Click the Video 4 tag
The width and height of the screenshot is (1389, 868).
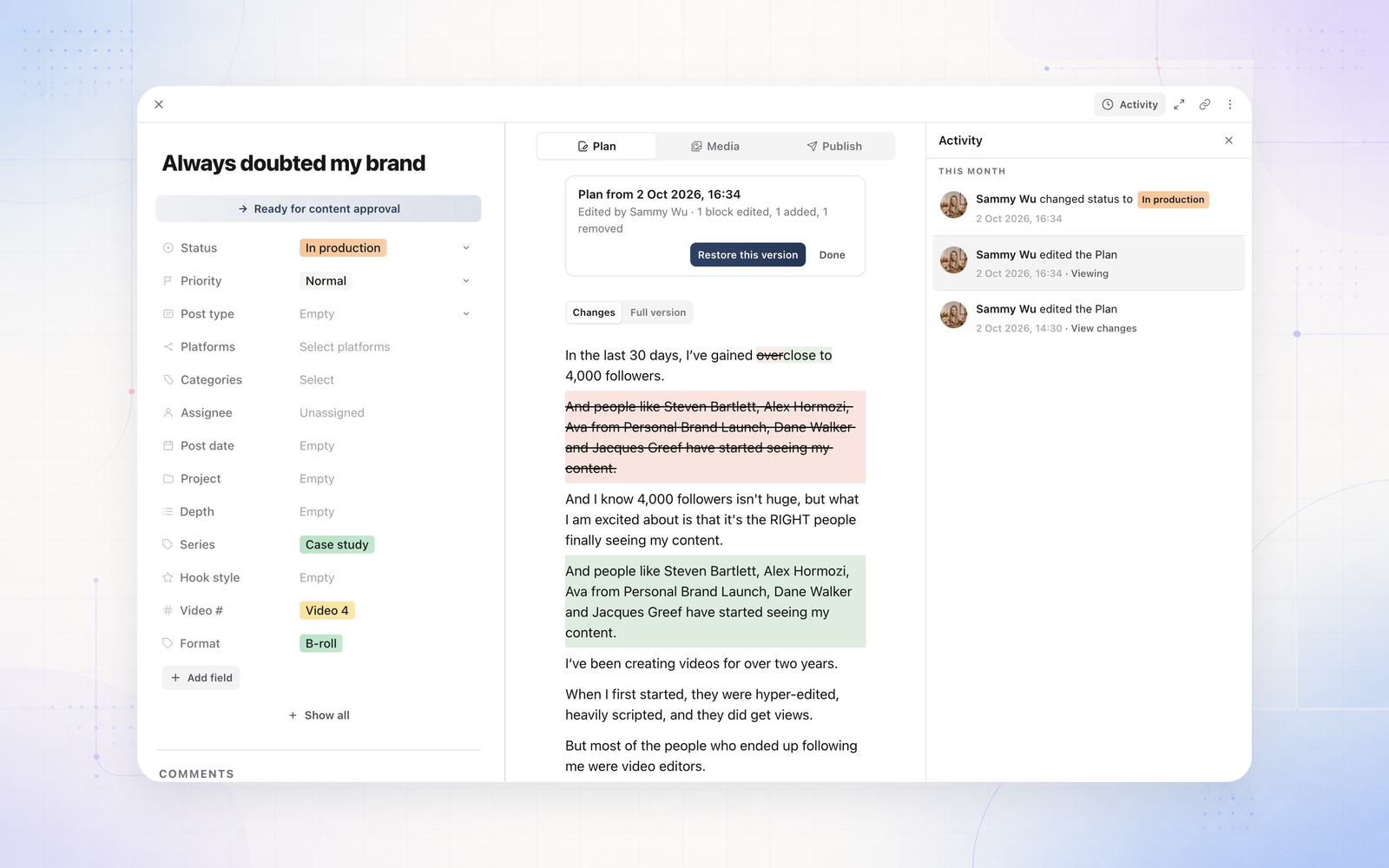327,611
